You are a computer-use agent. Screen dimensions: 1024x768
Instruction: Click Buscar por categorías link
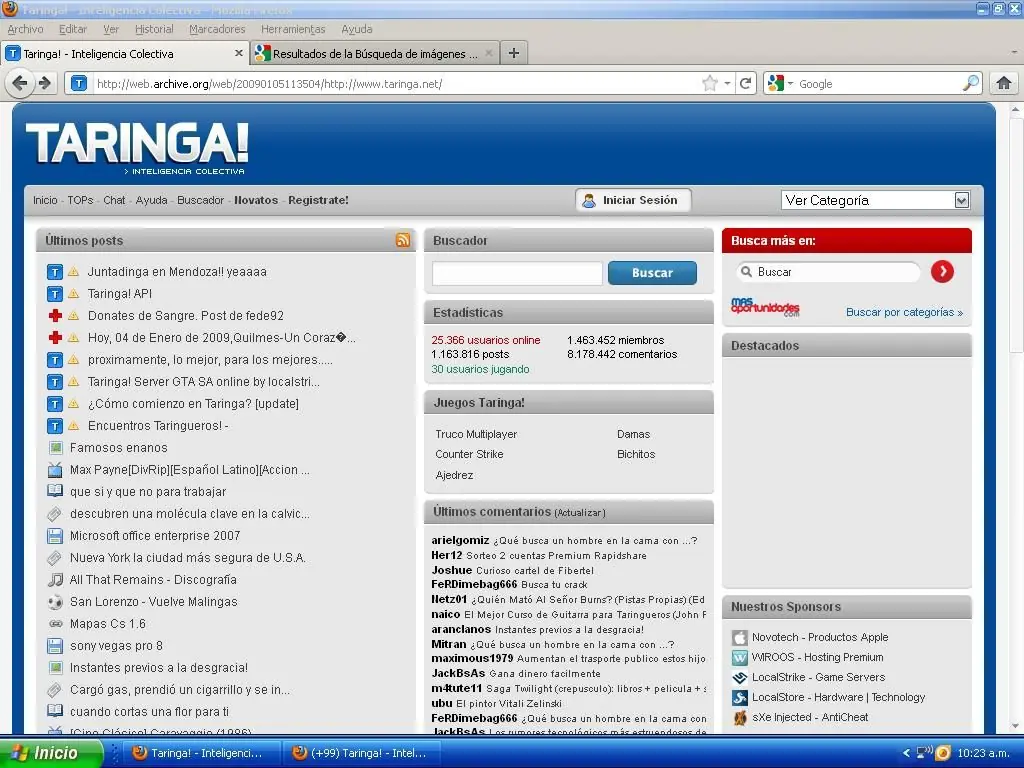pyautogui.click(x=904, y=312)
